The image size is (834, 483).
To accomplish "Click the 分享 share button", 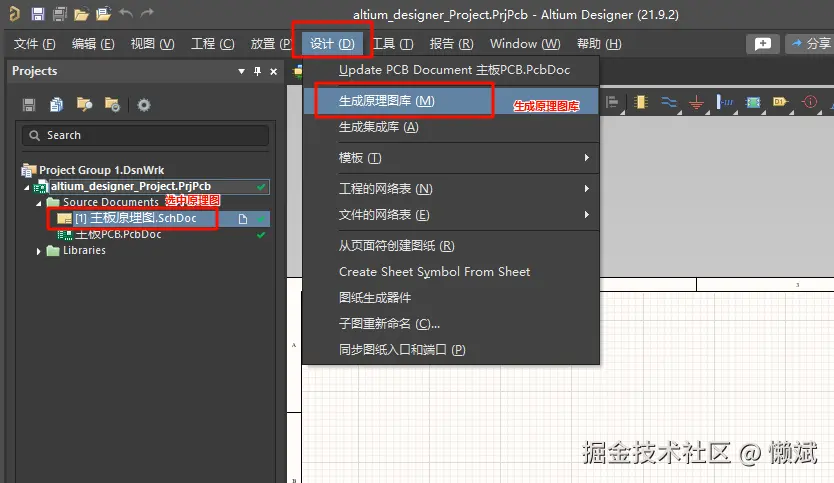I will tap(810, 44).
